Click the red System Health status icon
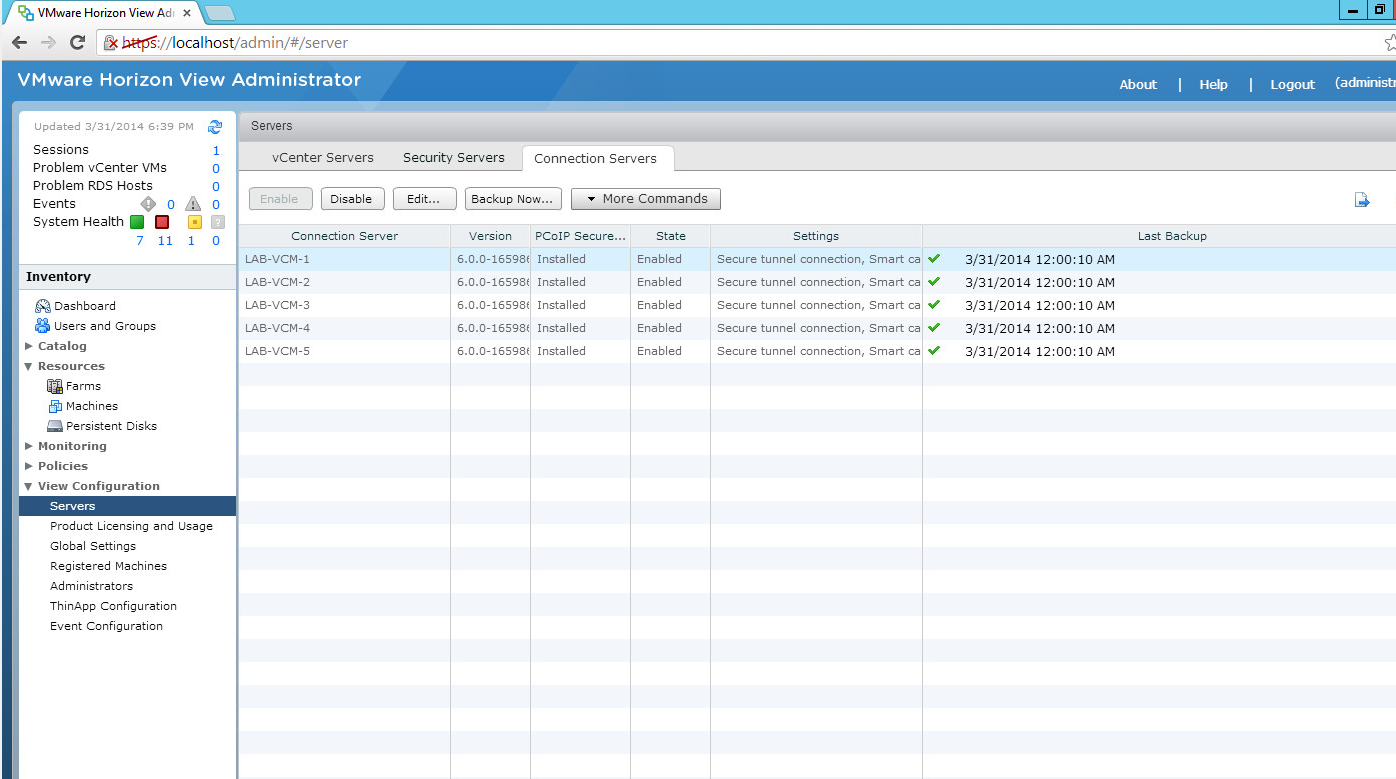This screenshot has height=779, width=1396. click(x=162, y=222)
